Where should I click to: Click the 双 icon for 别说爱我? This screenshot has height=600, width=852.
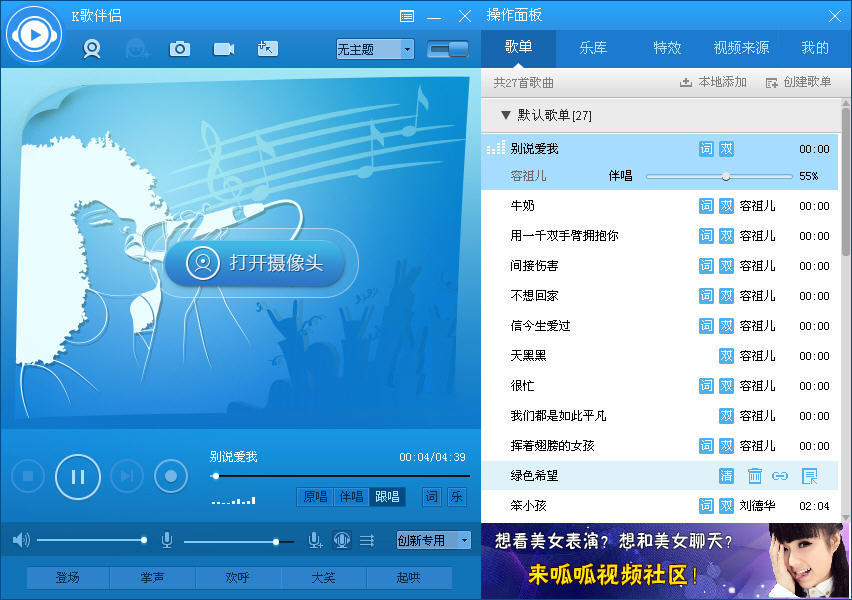pos(726,148)
